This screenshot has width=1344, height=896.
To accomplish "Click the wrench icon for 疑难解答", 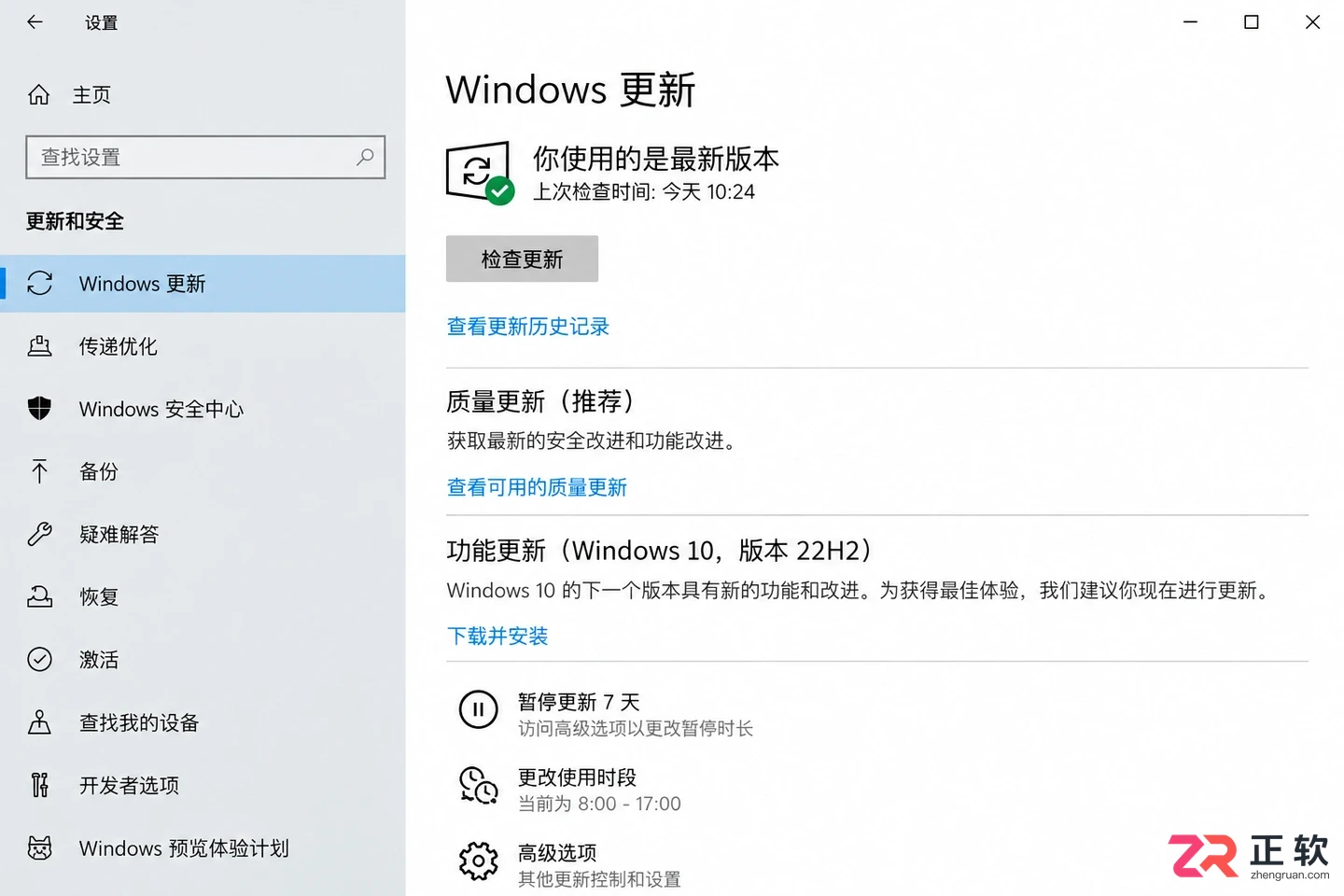I will pos(40,534).
